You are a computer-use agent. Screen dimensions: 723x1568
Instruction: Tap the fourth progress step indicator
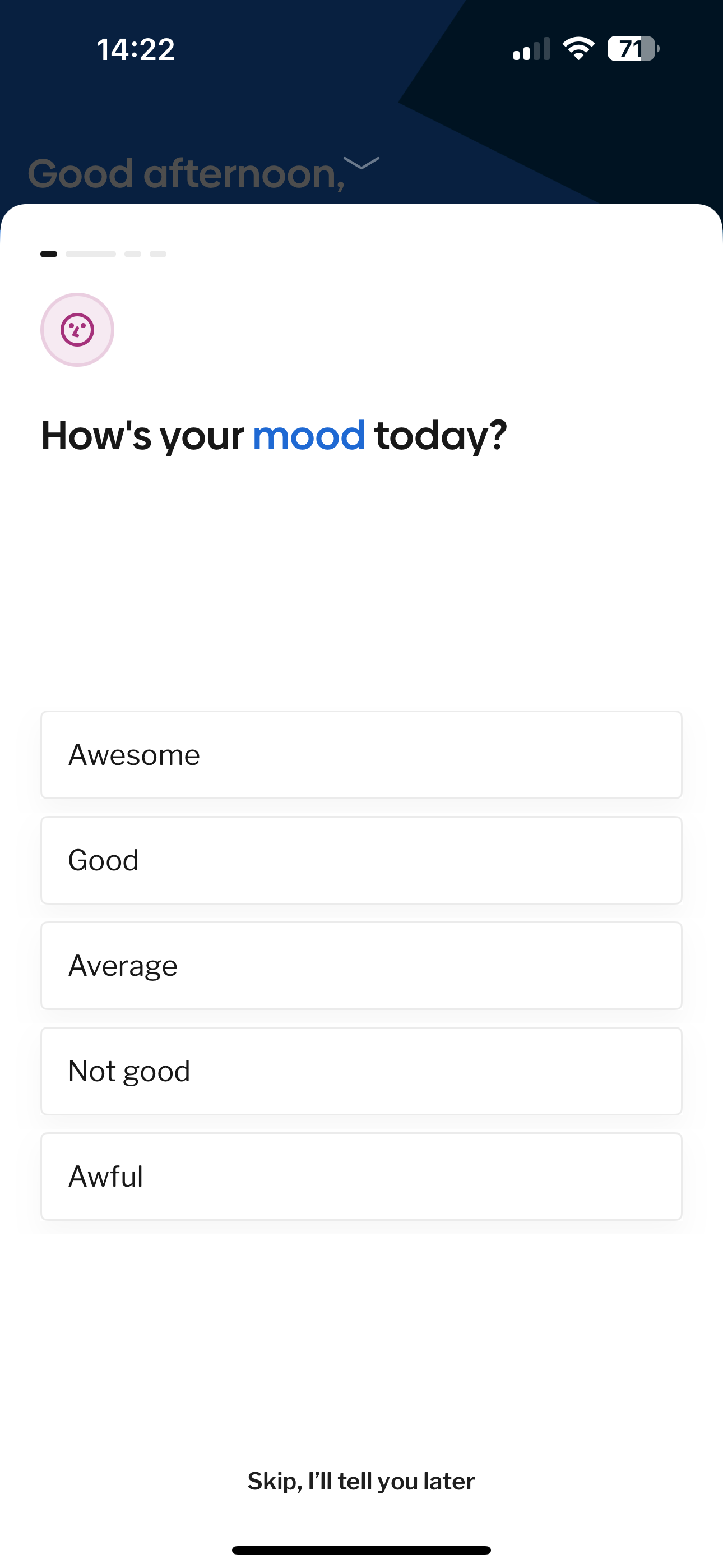tap(158, 254)
